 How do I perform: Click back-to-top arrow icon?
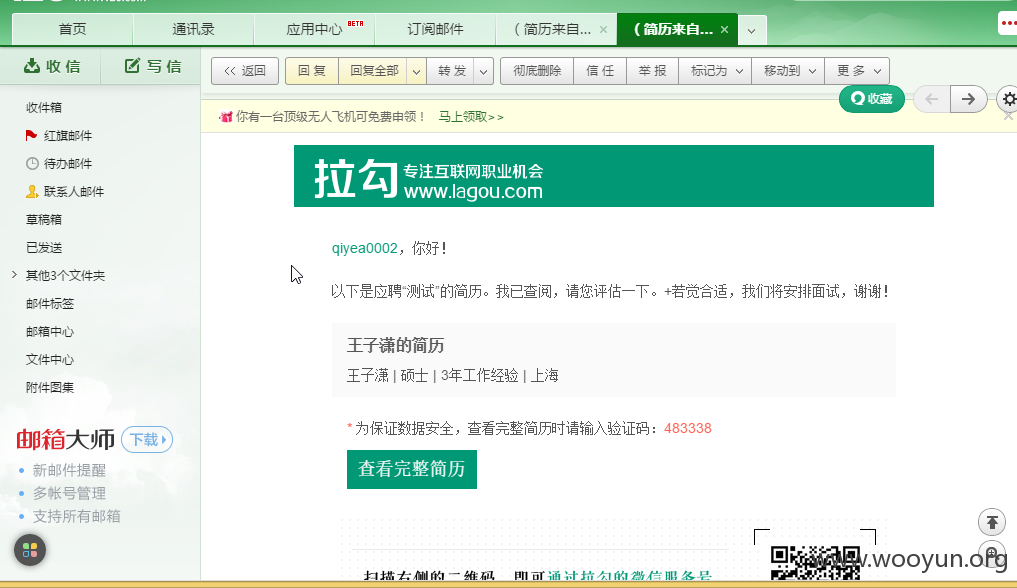point(992,522)
